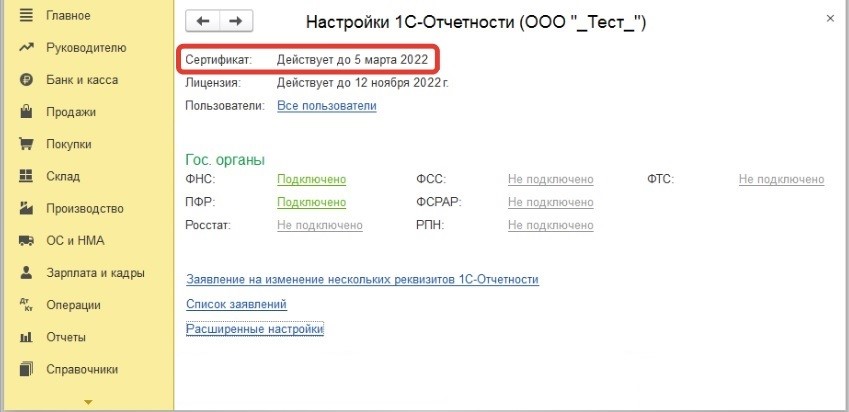Open the Все пользователи link

pos(326,106)
